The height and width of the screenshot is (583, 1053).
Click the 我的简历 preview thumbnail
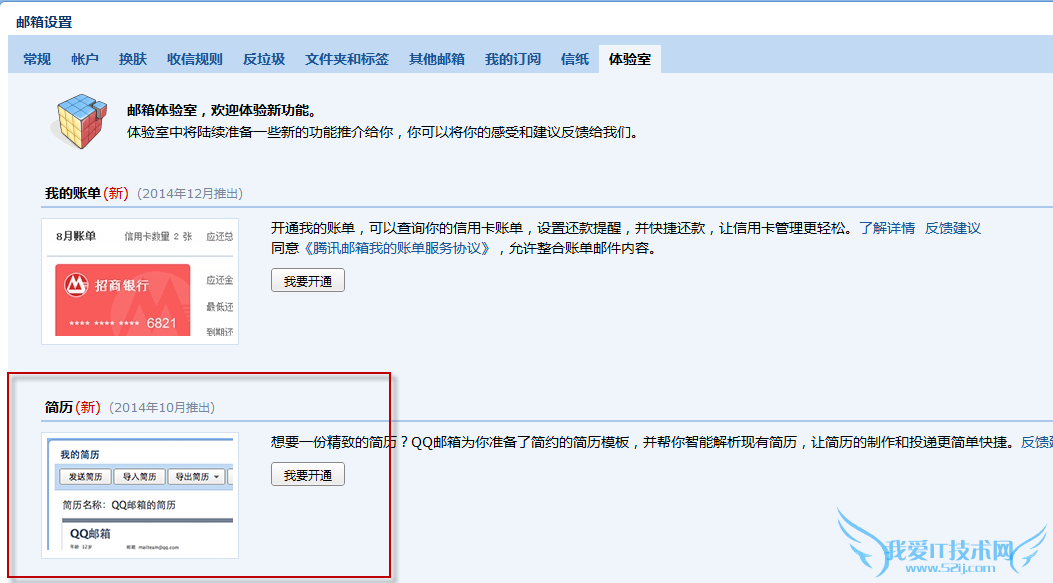point(140,496)
